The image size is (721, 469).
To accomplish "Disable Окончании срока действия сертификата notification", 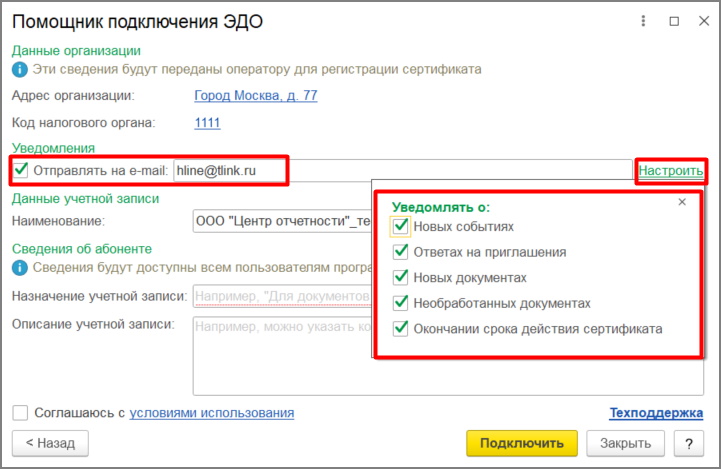I will 401,329.
